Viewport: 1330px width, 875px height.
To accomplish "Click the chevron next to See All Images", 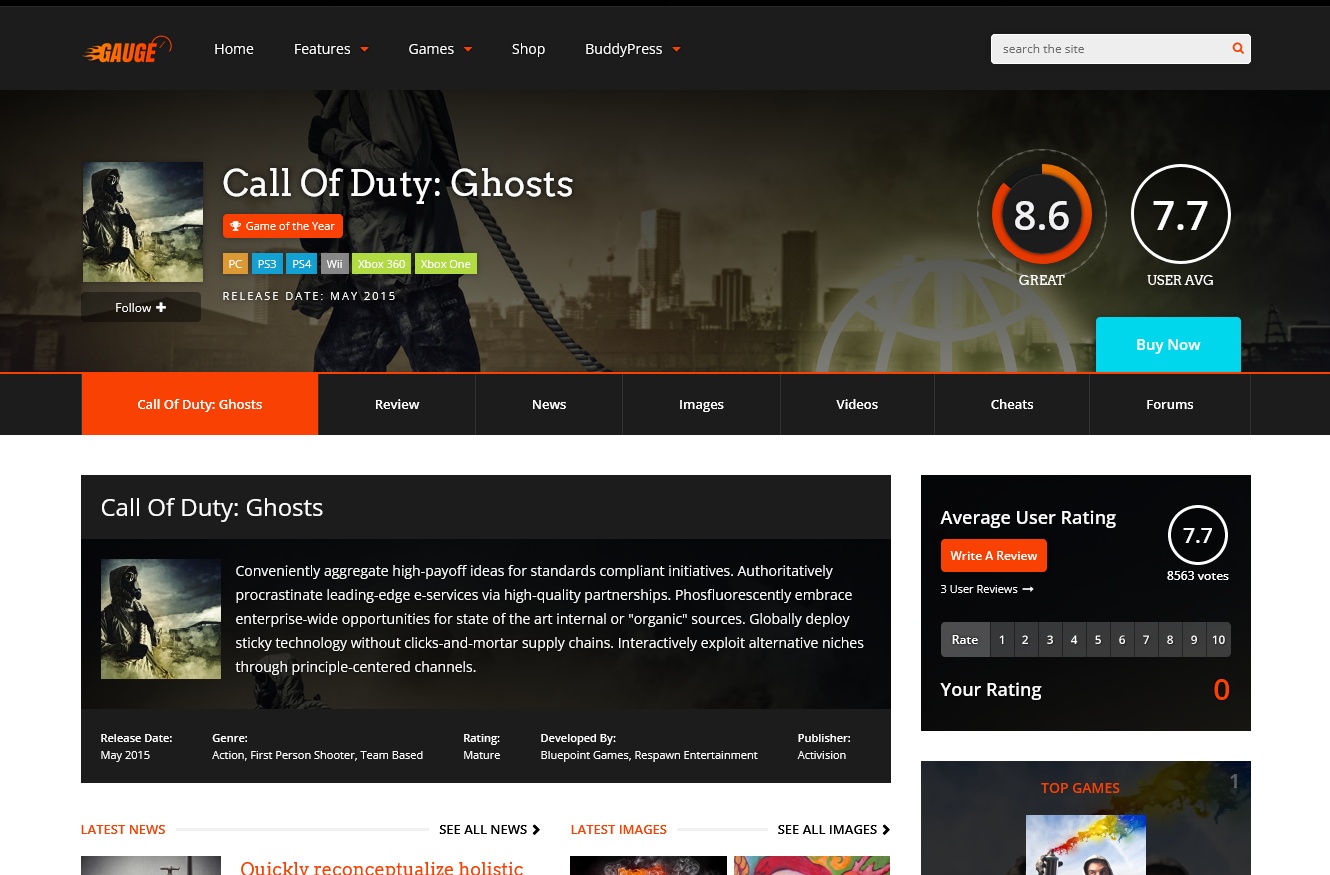I will point(886,829).
